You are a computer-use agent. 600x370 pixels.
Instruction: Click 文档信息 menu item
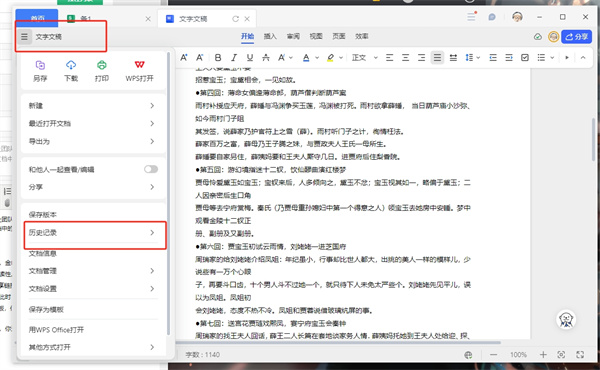pyautogui.click(x=93, y=253)
